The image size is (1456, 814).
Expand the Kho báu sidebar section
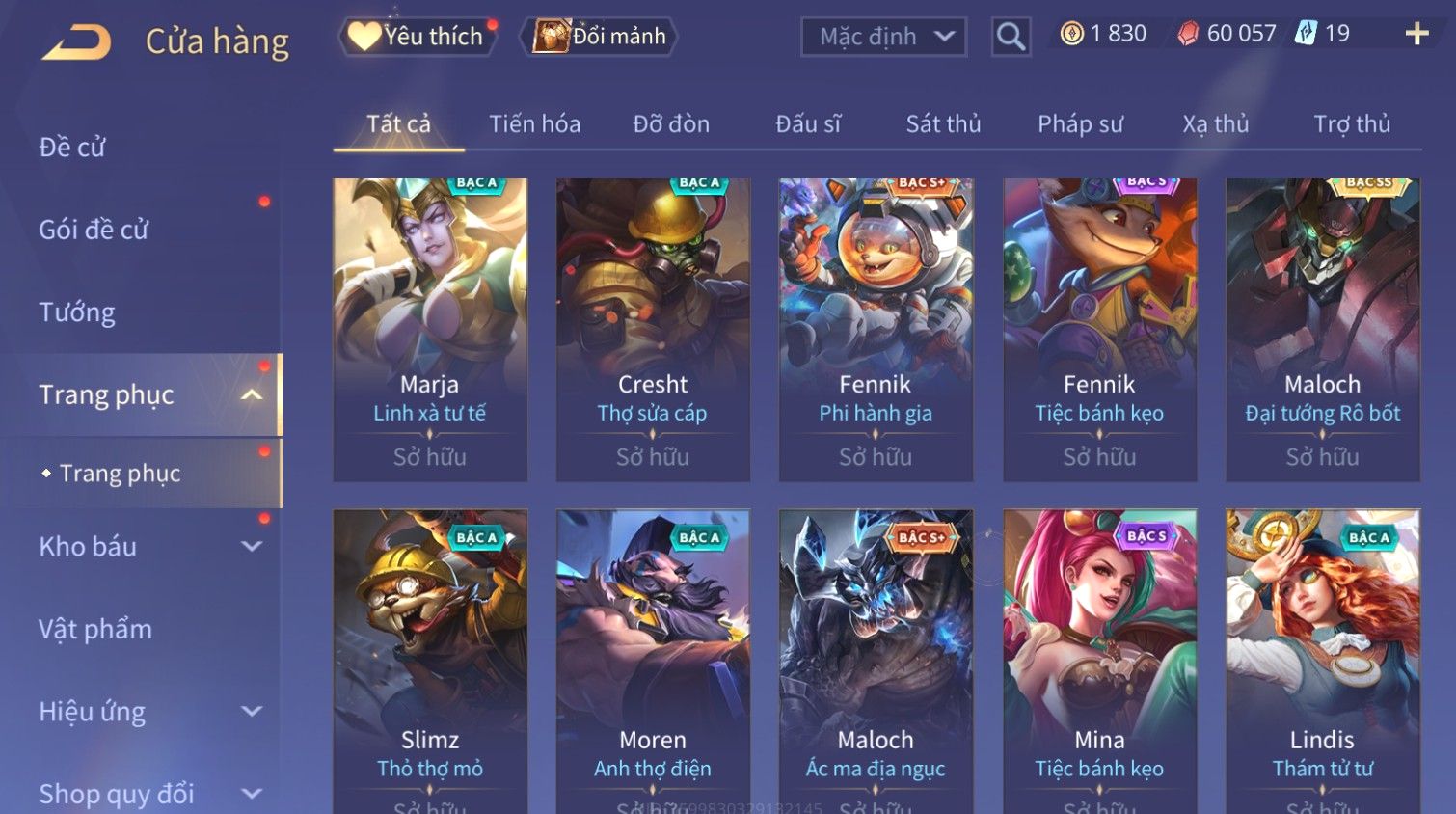click(252, 546)
